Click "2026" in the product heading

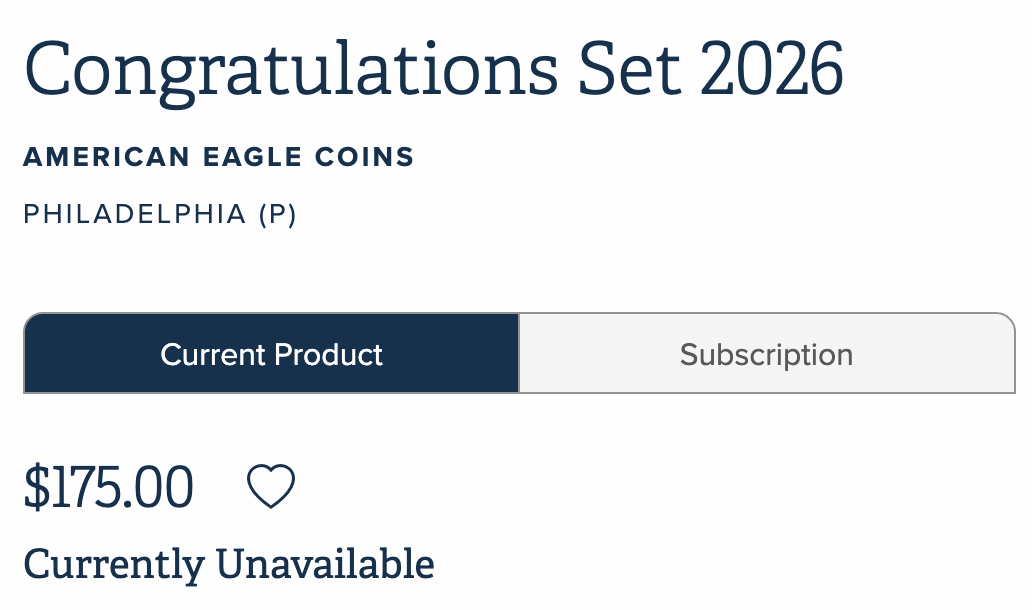coord(772,70)
